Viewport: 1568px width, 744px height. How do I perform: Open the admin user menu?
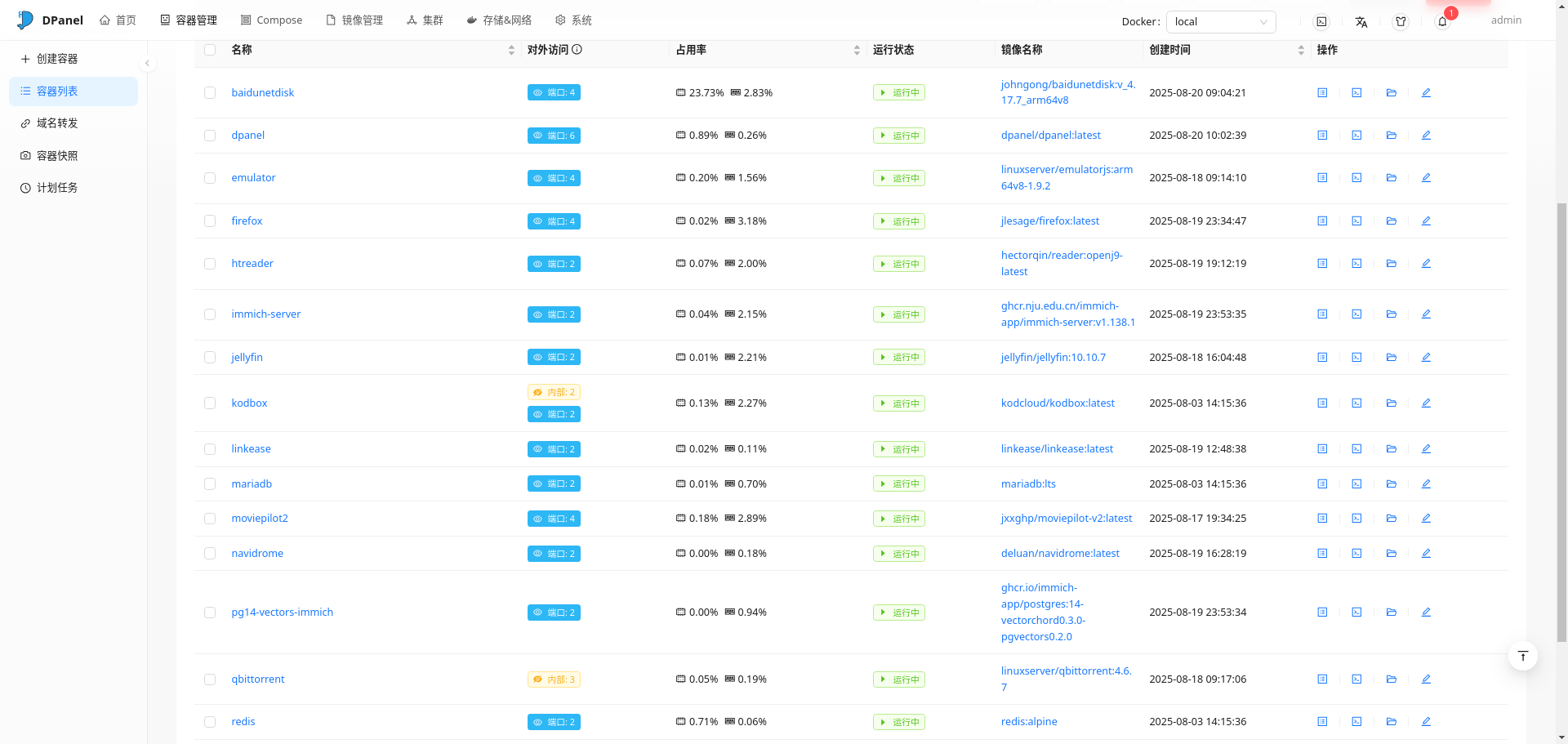[x=1506, y=20]
